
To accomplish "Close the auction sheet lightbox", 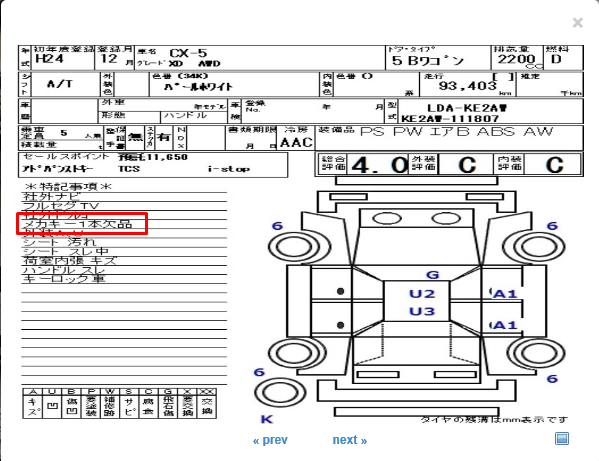I will (578, 23).
